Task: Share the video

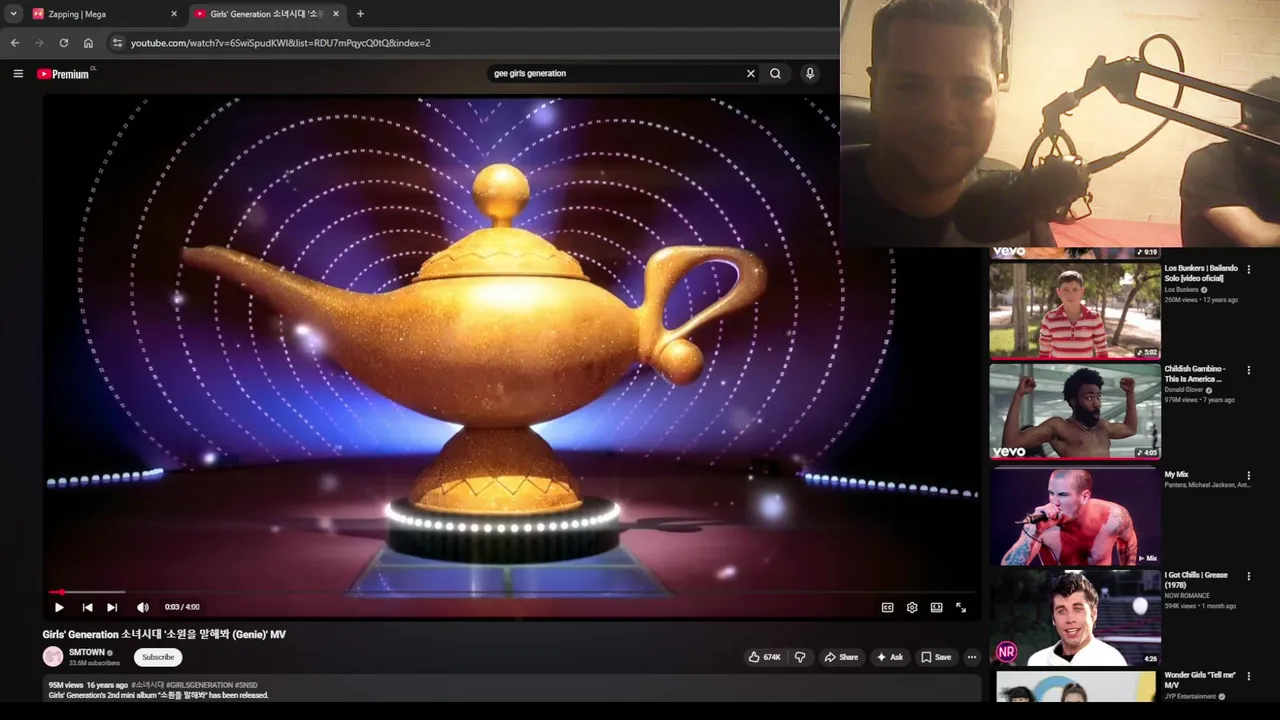Action: (840, 657)
